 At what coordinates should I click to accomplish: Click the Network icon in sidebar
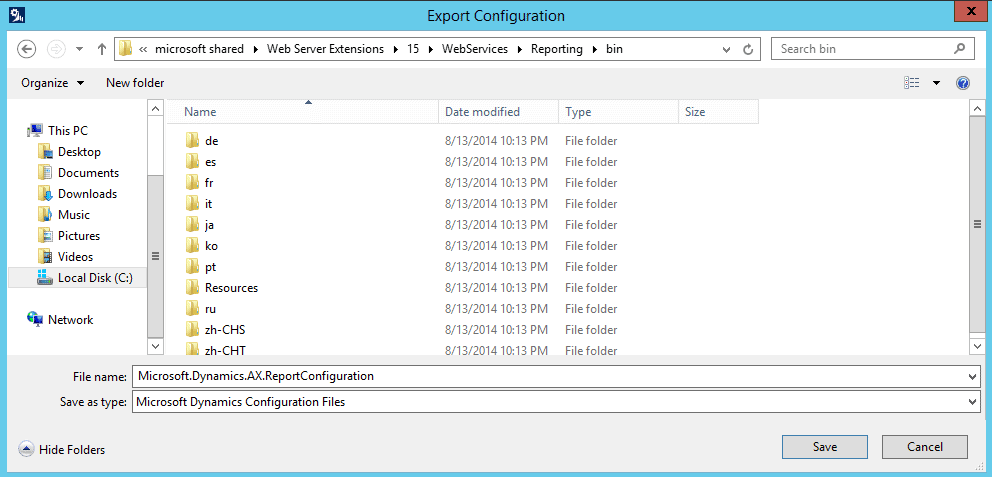pyautogui.click(x=35, y=319)
